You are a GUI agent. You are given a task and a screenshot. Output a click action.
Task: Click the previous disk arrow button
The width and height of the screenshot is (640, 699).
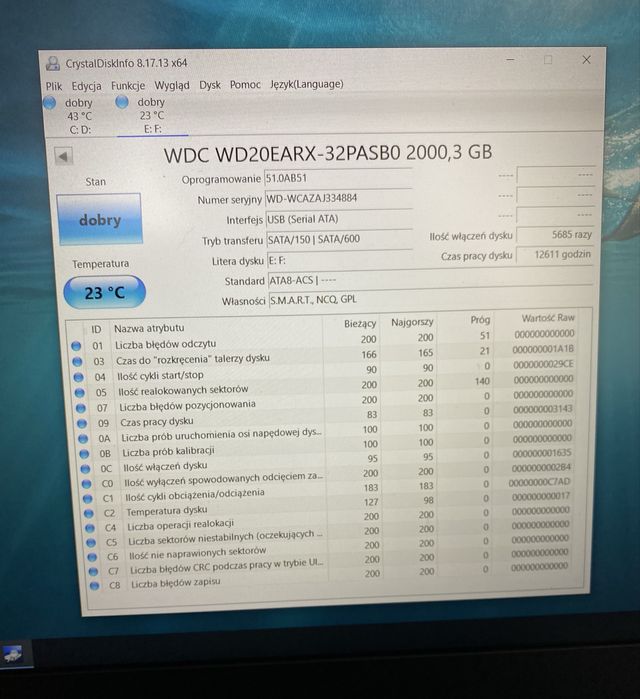[63, 156]
